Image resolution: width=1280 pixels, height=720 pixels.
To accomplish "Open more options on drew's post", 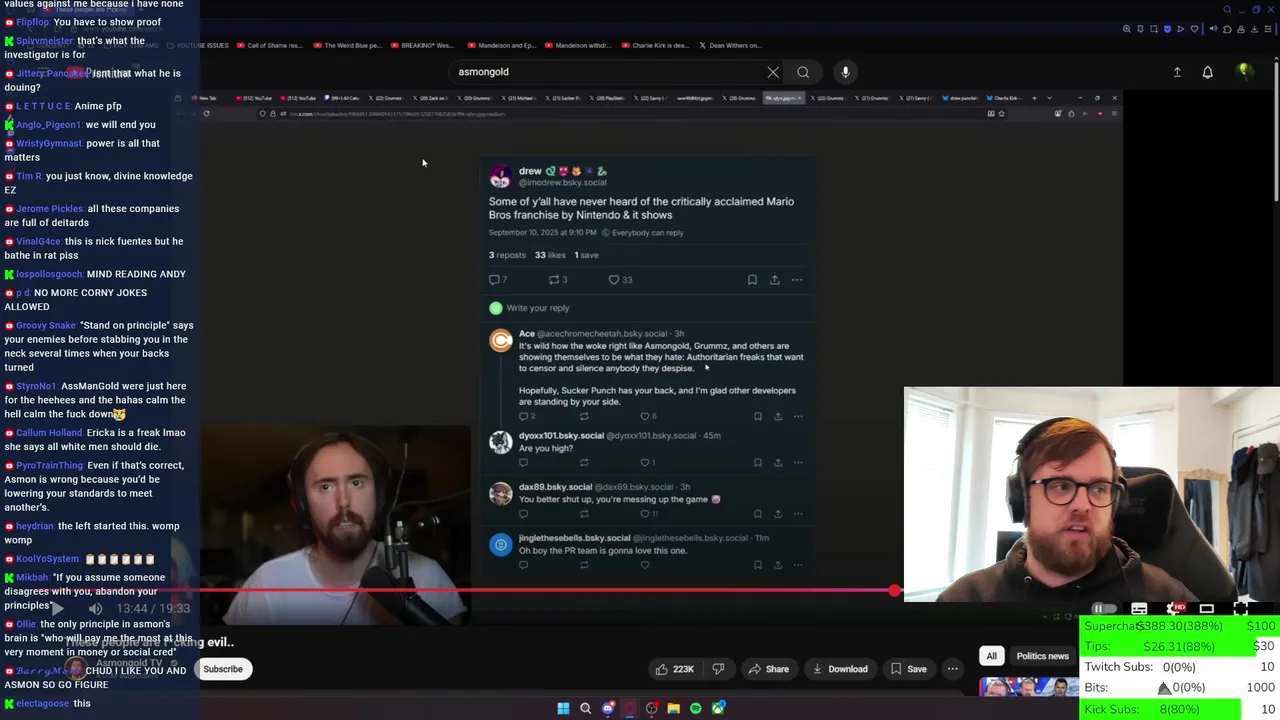I will (x=797, y=280).
